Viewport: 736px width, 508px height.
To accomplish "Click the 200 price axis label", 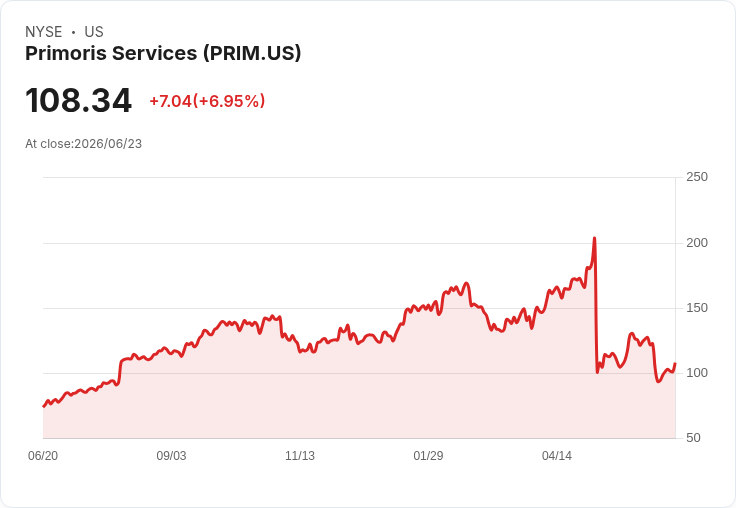I will (697, 243).
